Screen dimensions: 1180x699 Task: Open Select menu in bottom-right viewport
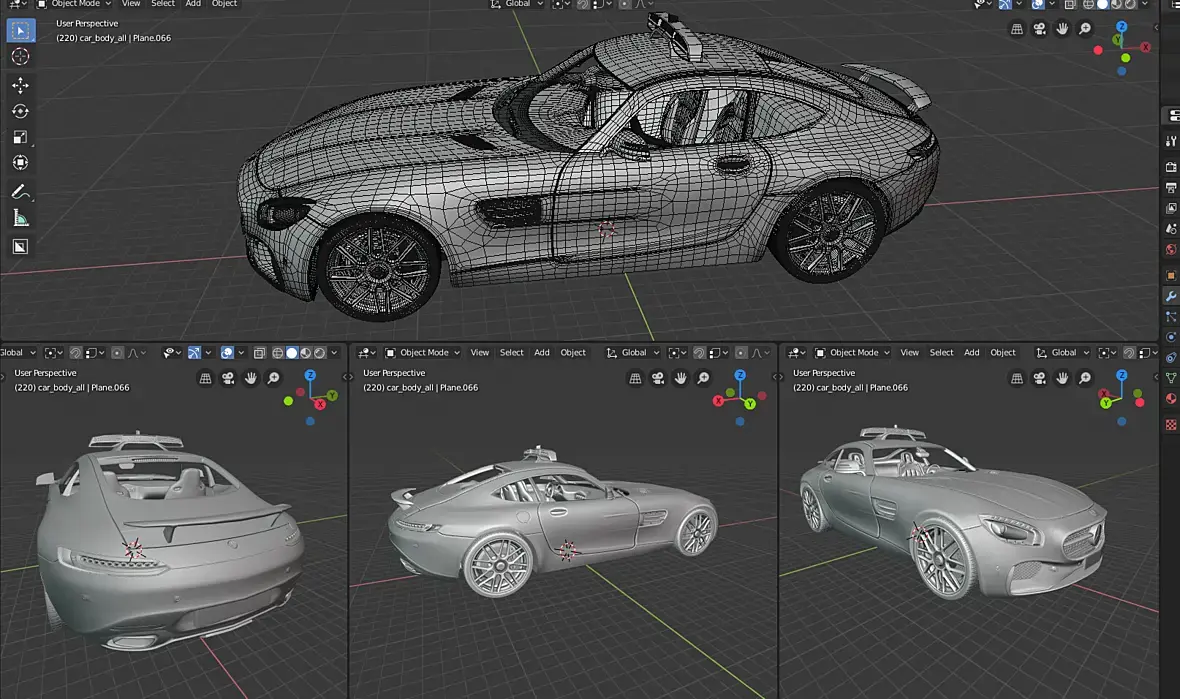click(x=941, y=352)
